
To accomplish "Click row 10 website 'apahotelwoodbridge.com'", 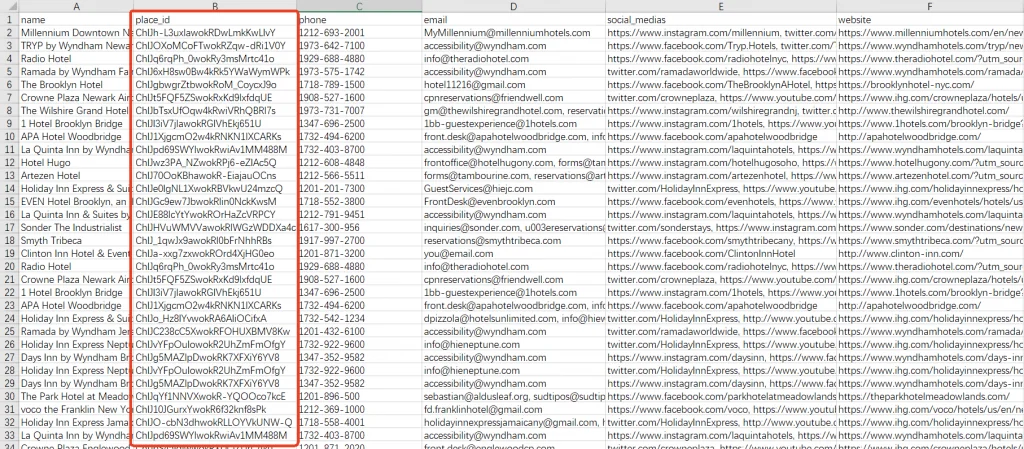I will [x=930, y=136].
